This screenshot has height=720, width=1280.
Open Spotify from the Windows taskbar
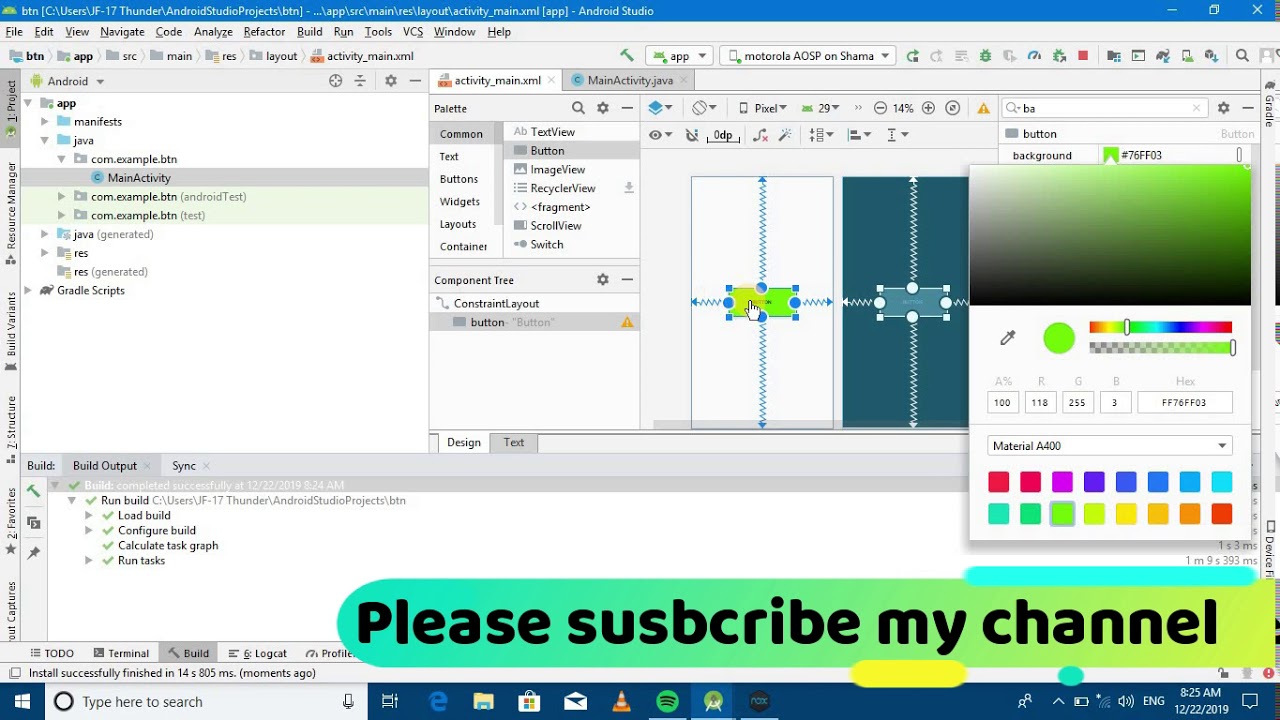click(667, 702)
